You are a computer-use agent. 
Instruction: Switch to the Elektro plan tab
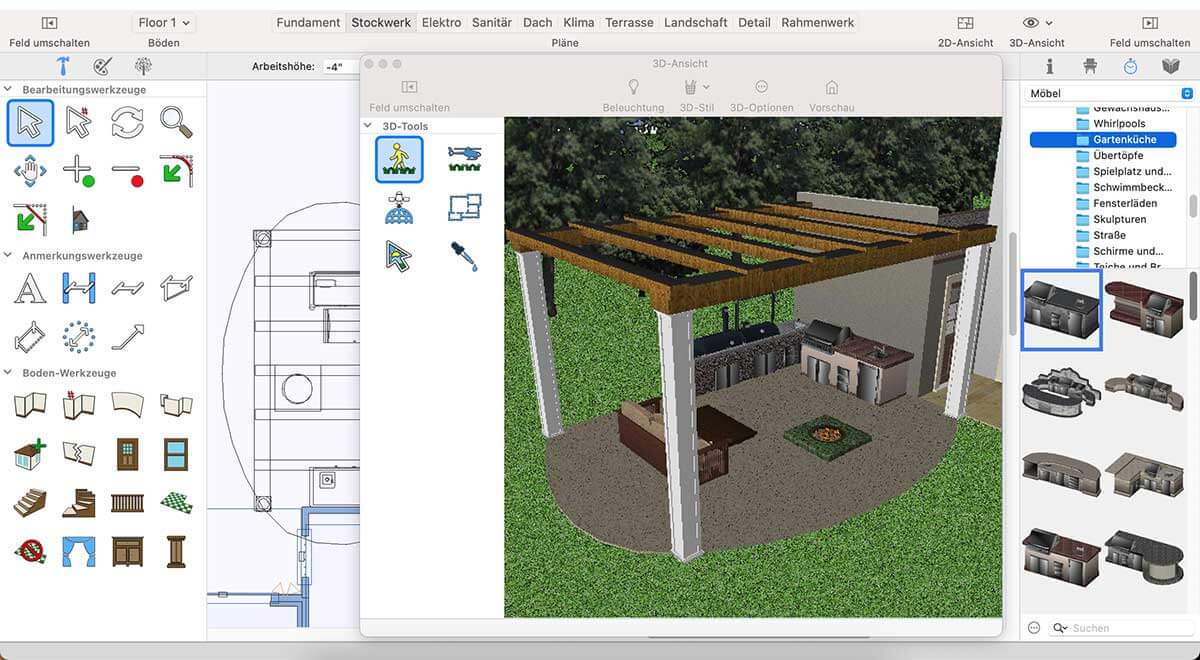click(441, 22)
